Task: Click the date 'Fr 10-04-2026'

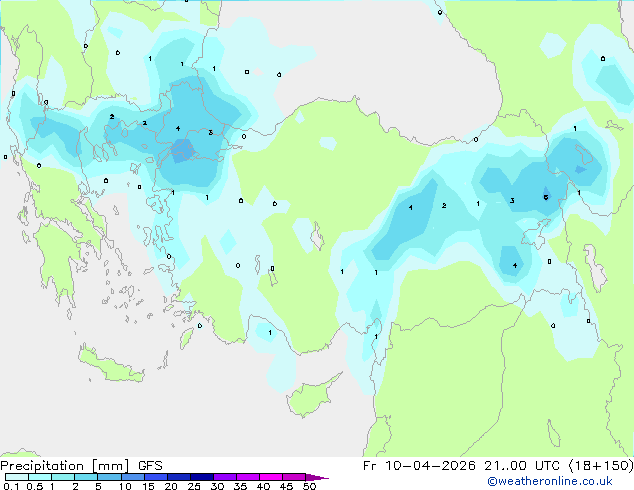Action: pyautogui.click(x=419, y=466)
